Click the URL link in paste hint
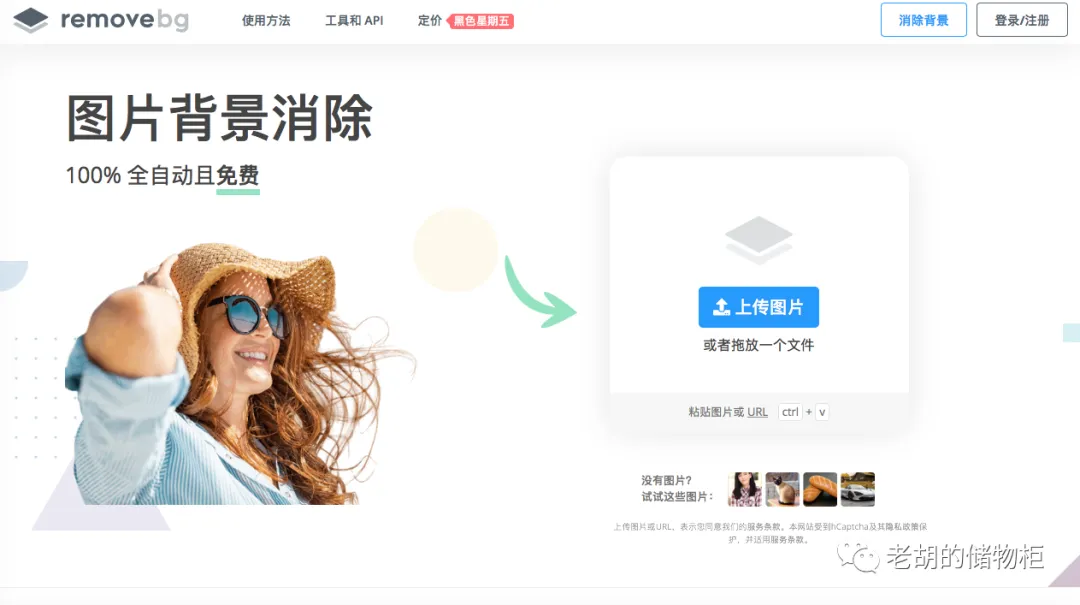 tap(757, 412)
